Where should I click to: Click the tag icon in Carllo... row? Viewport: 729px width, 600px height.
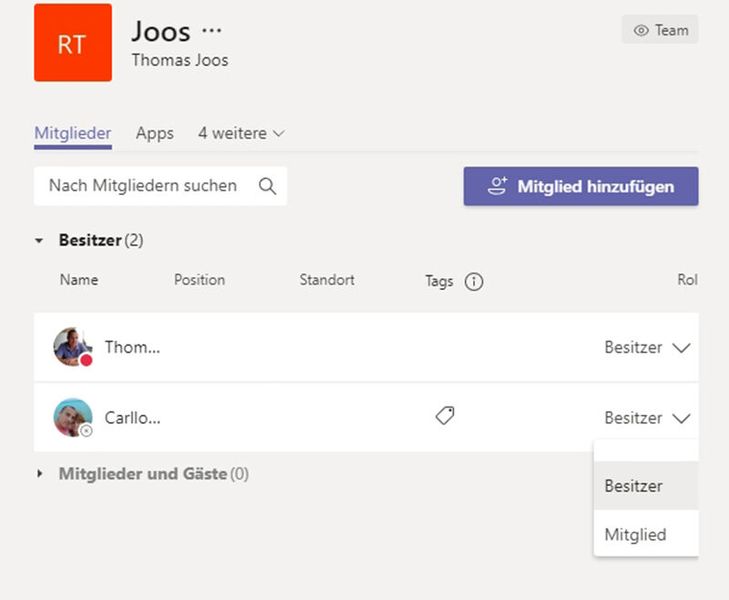[445, 415]
